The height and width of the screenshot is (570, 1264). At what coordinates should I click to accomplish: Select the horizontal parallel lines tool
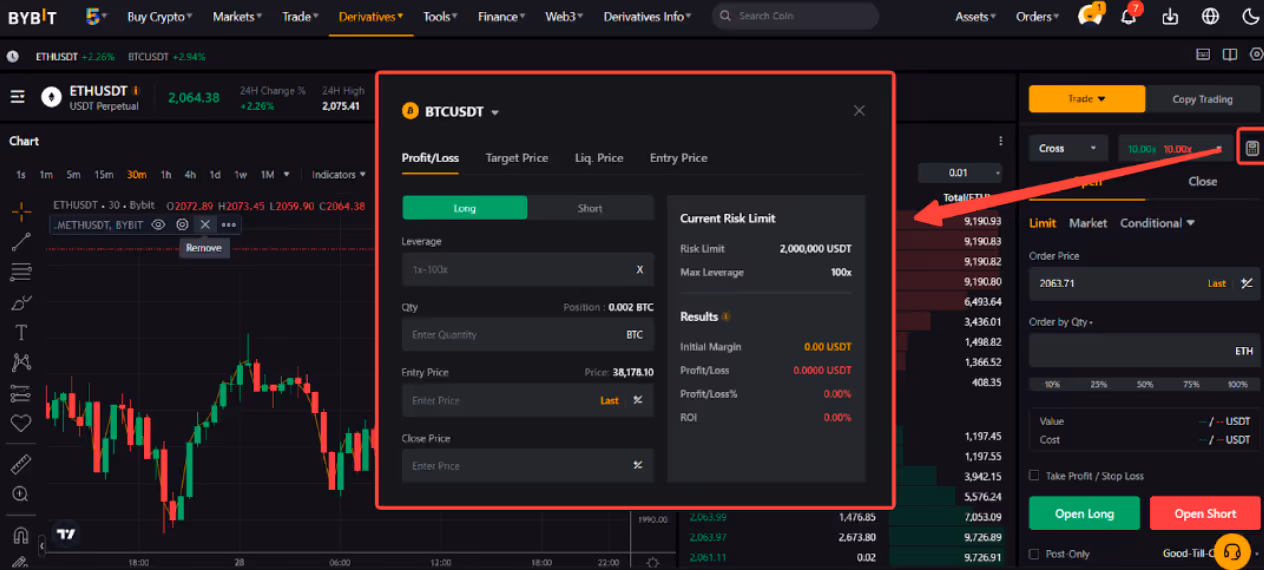21,271
